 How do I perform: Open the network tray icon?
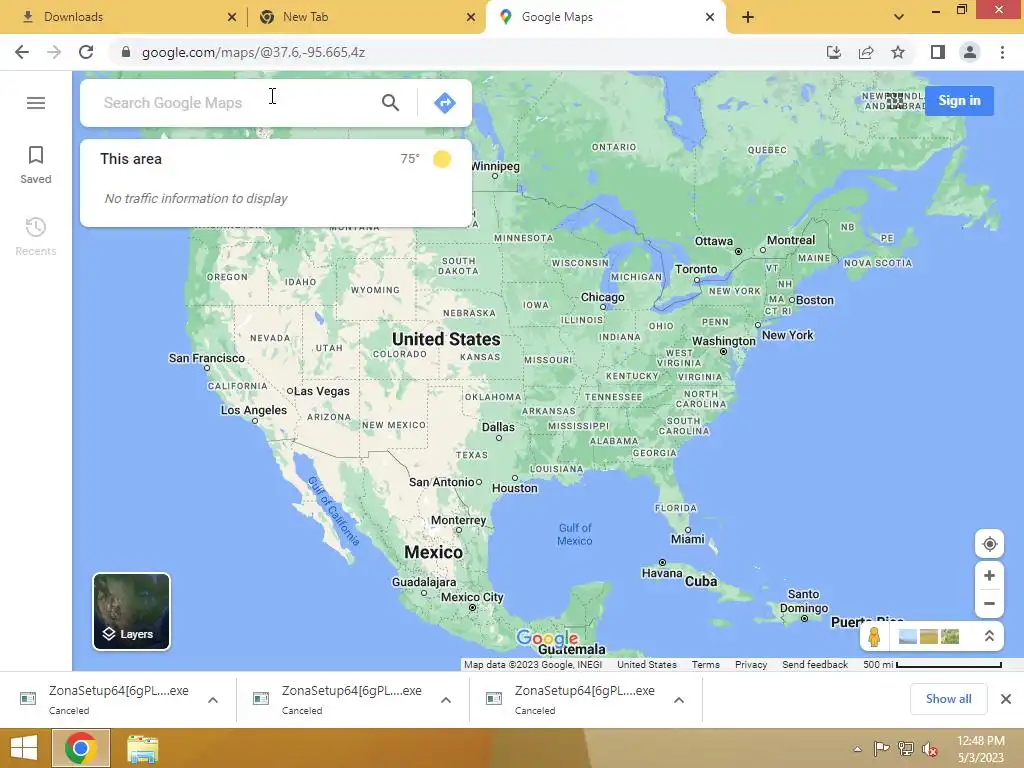tap(906, 749)
